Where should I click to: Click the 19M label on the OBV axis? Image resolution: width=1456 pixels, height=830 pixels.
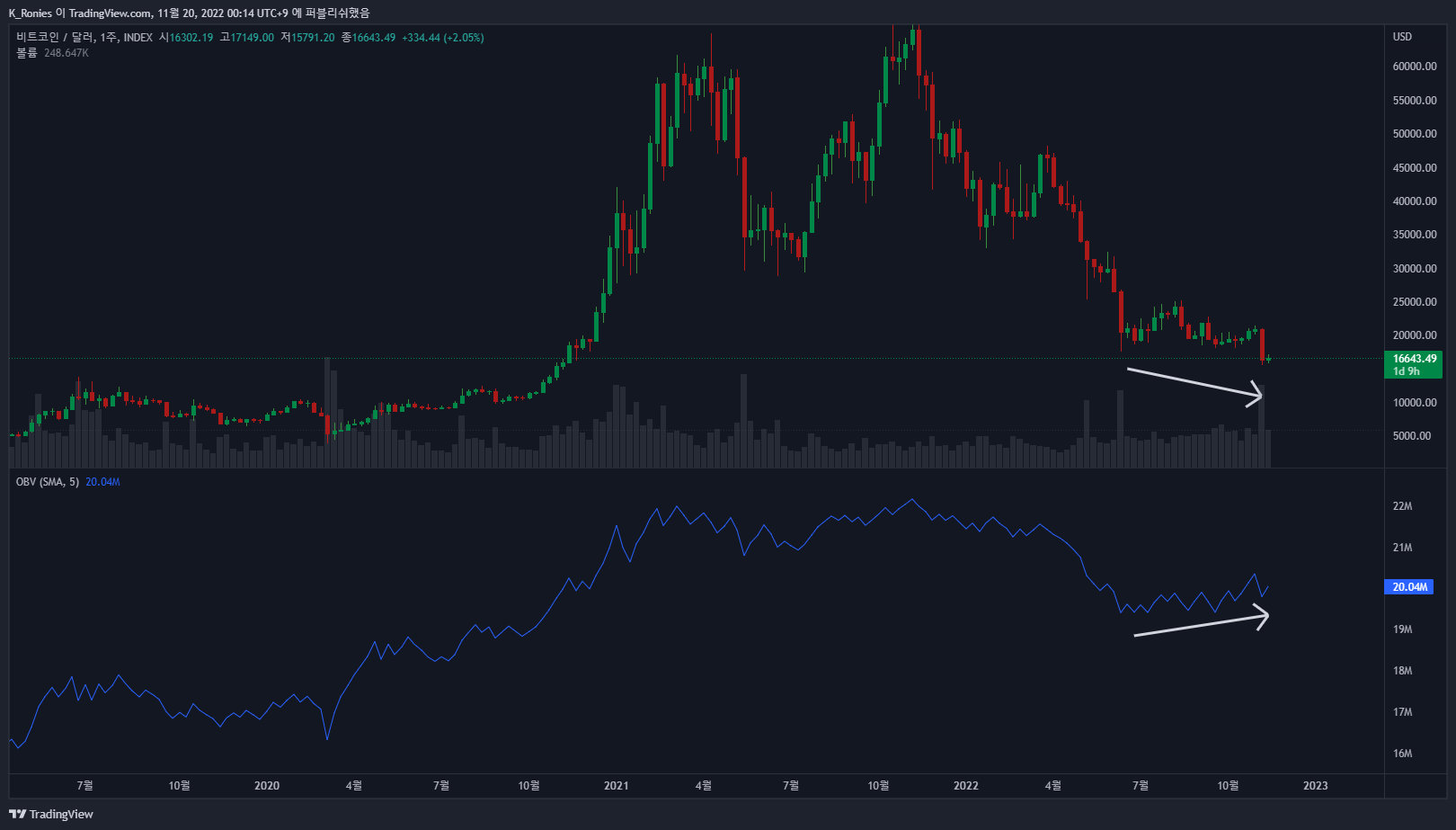(1402, 629)
